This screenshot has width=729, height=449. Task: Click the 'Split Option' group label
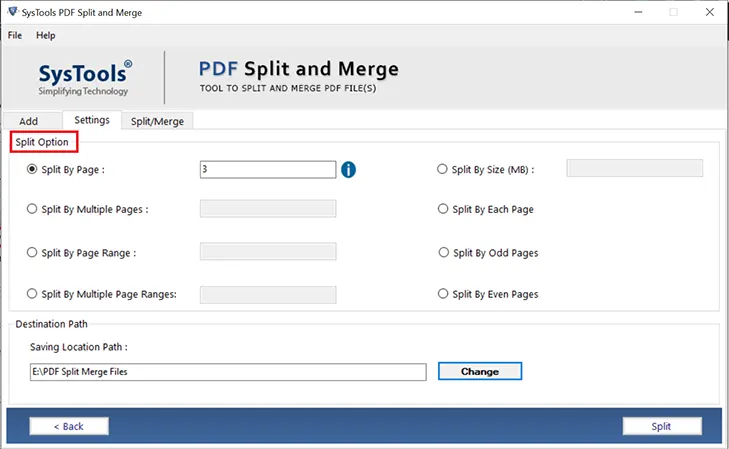[x=42, y=142]
